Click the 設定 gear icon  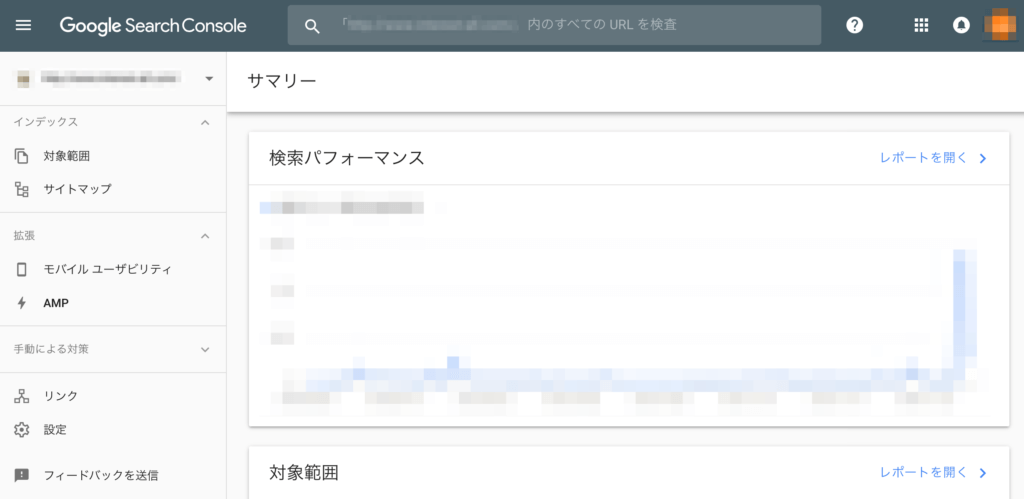pos(22,430)
